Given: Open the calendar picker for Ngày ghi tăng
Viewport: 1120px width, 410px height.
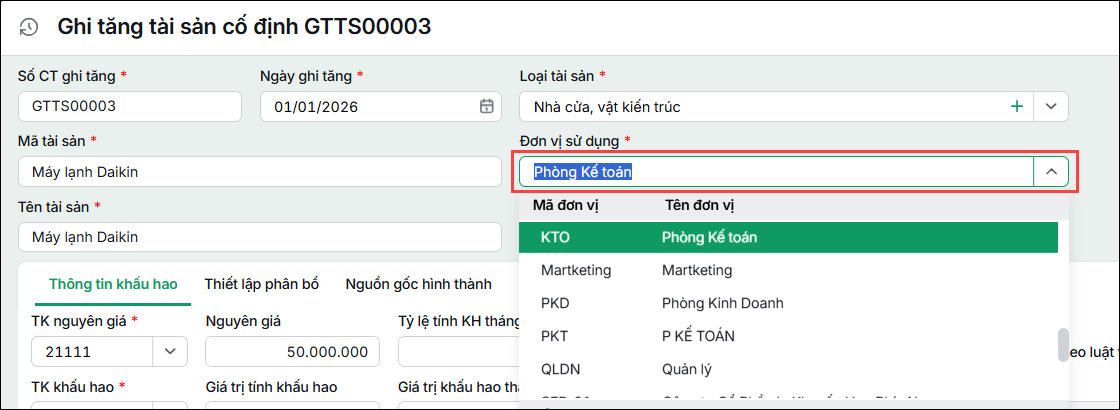Looking at the screenshot, I should click(486, 106).
